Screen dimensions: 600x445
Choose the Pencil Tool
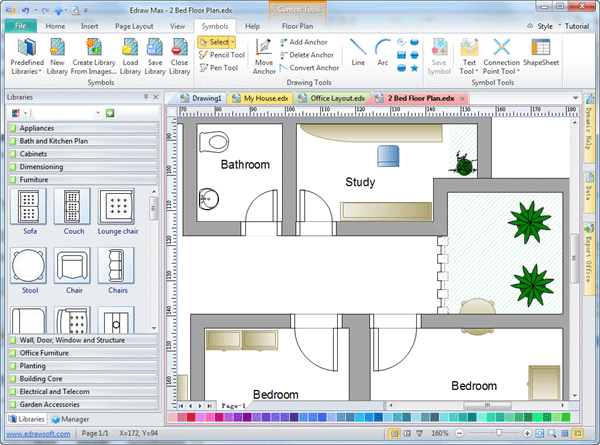click(222, 55)
